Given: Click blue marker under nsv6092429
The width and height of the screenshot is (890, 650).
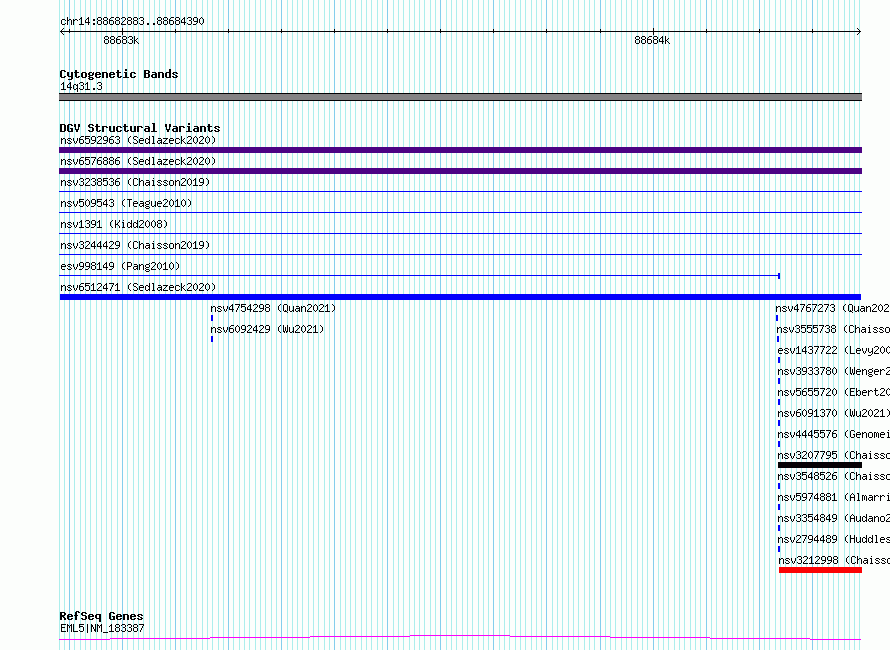Looking at the screenshot, I should point(212,339).
